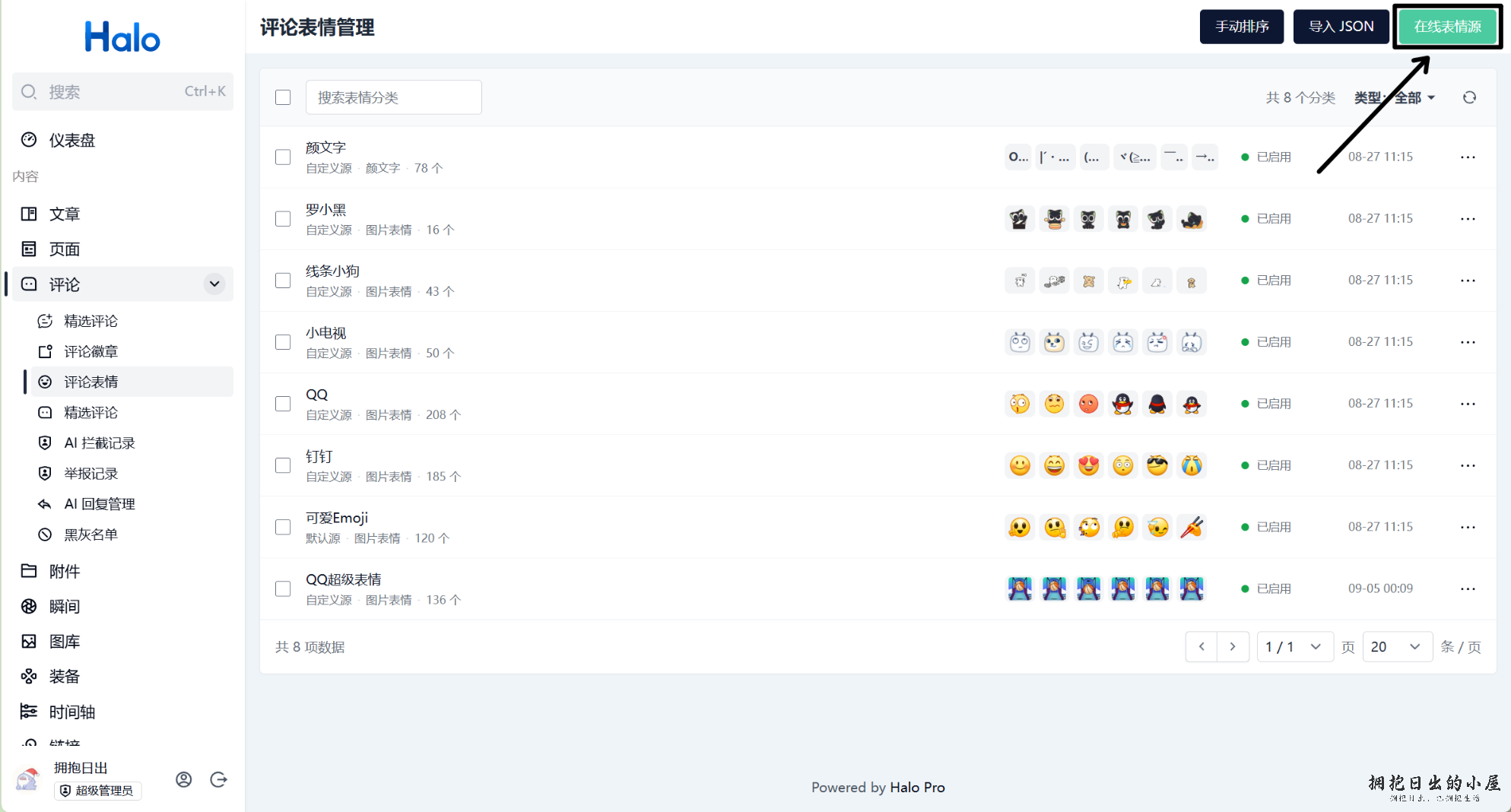Click the 搜索表情分类 search field
The image size is (1511, 812).
393,97
